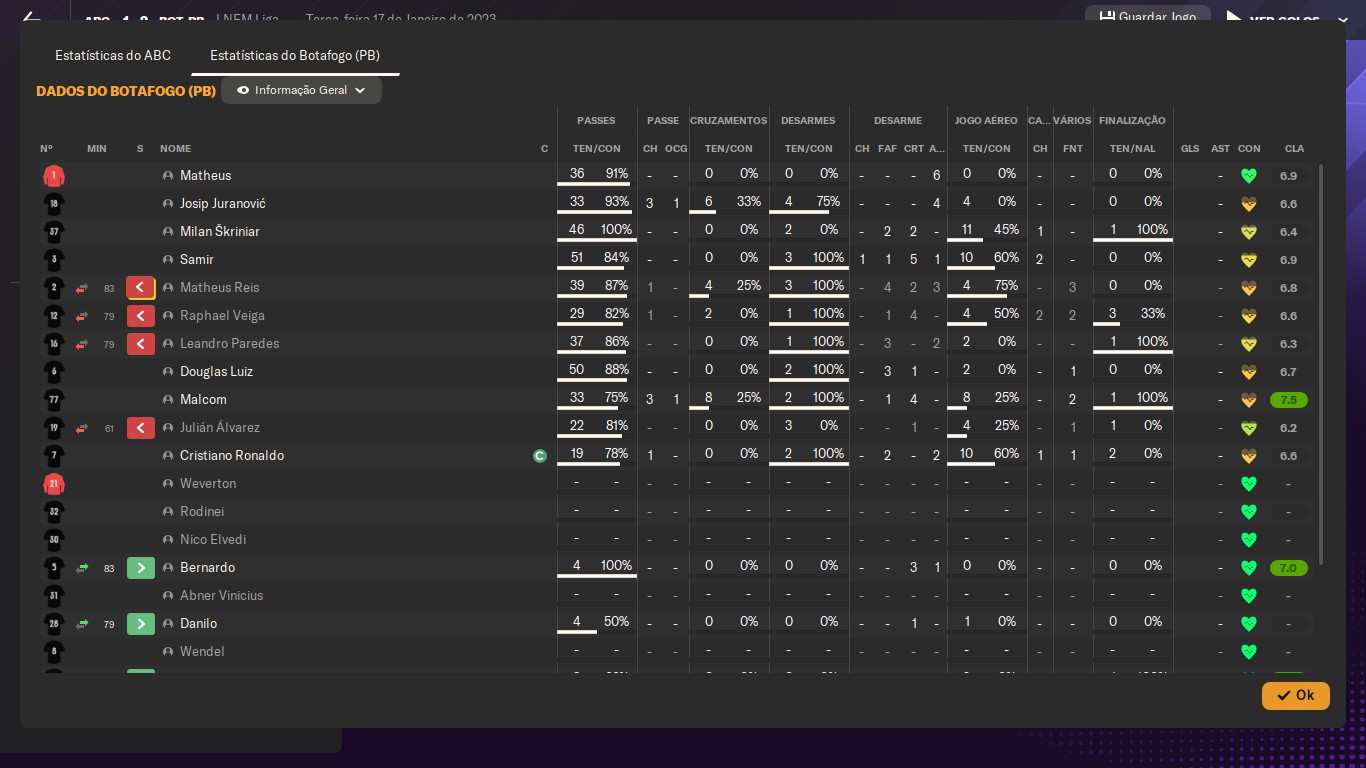Click condition heart icon for Milan Škriniar
1366x768 pixels.
click(x=1248, y=232)
